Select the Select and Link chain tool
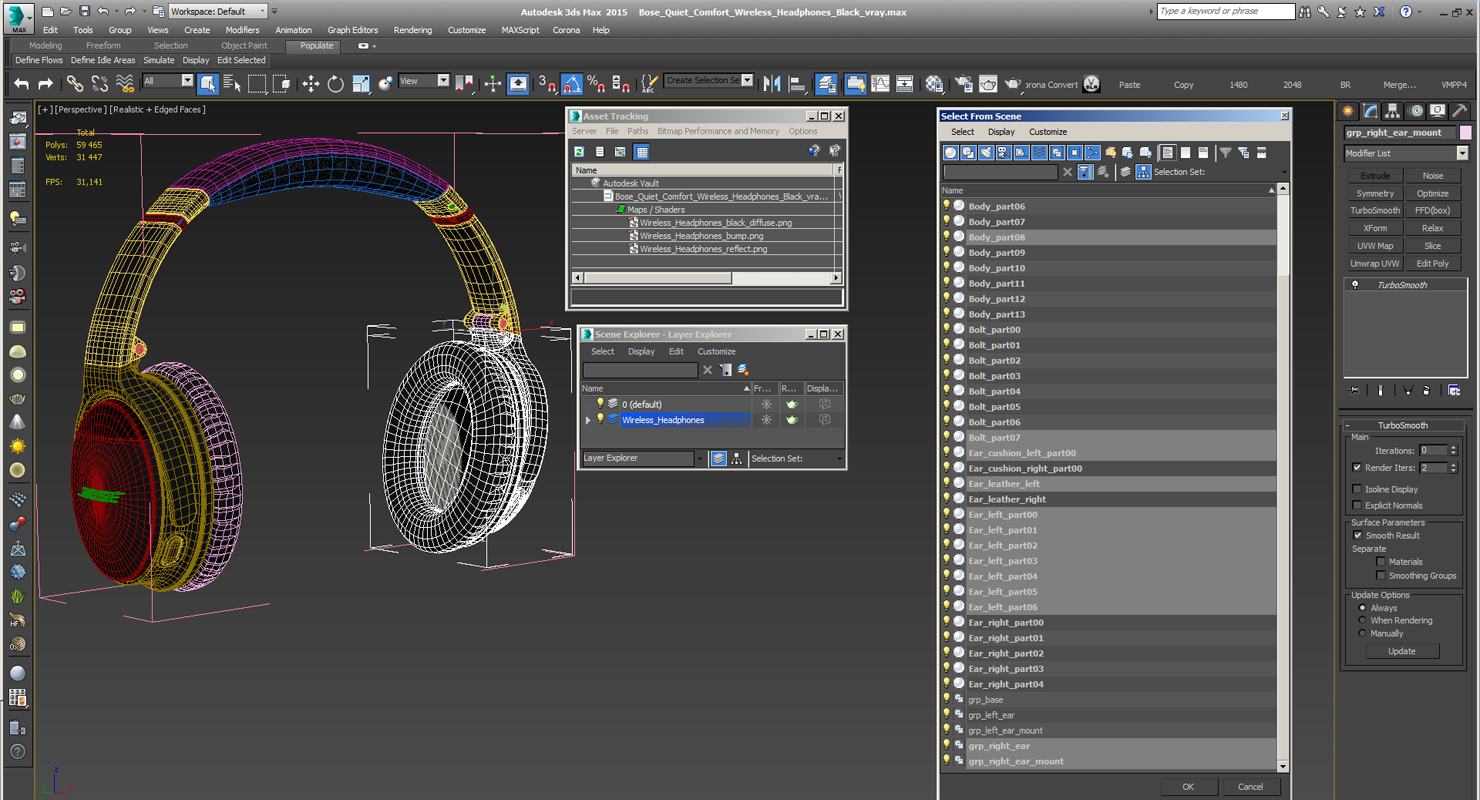 tap(75, 84)
